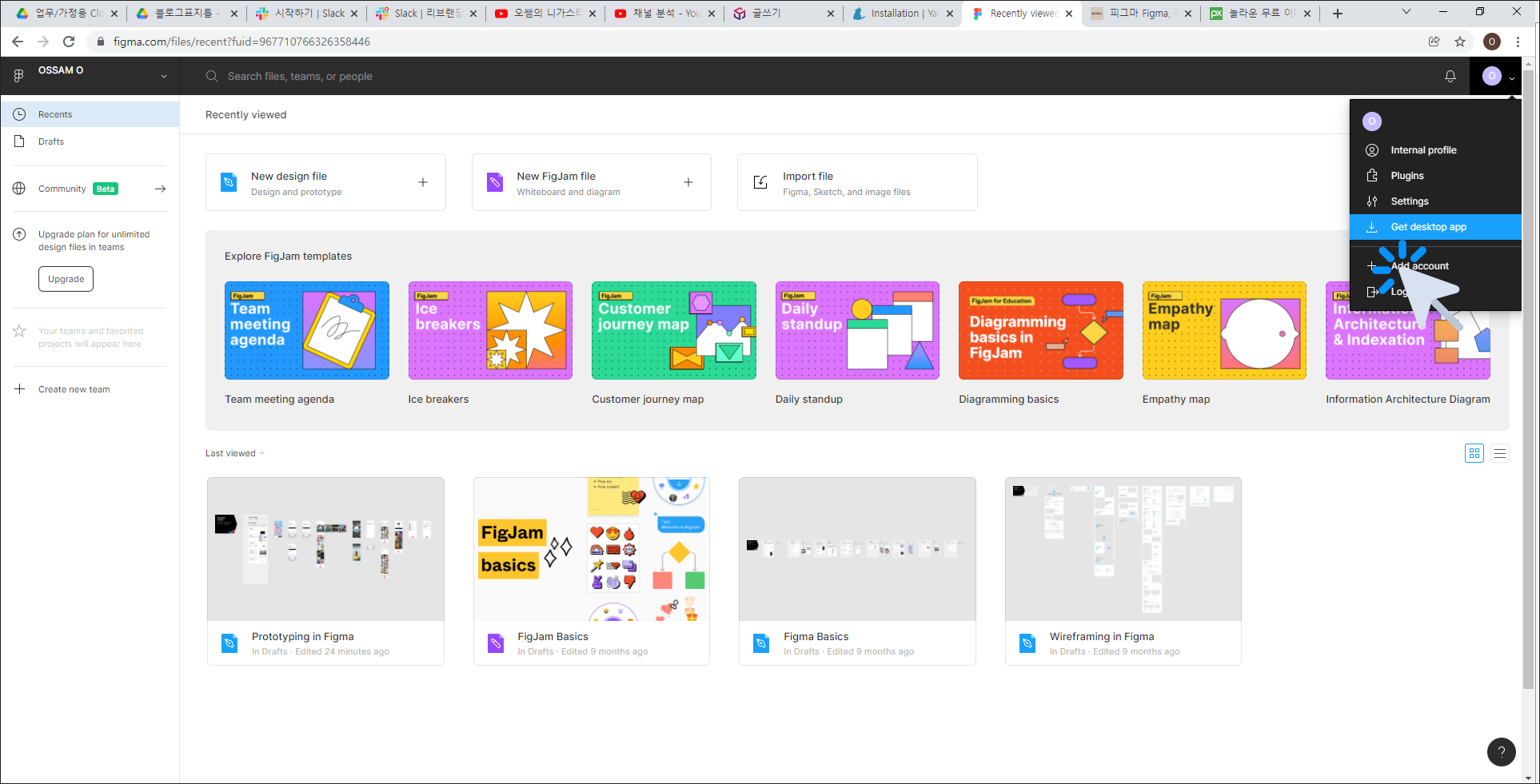Click the Recents clock icon in sidebar
Image resolution: width=1540 pixels, height=784 pixels.
(19, 114)
